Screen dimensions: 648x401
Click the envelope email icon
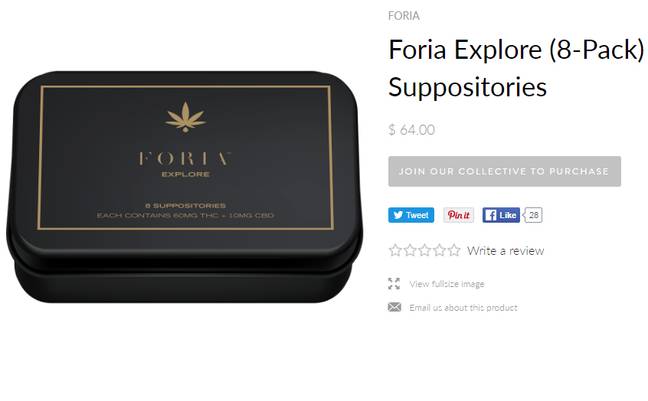(394, 307)
